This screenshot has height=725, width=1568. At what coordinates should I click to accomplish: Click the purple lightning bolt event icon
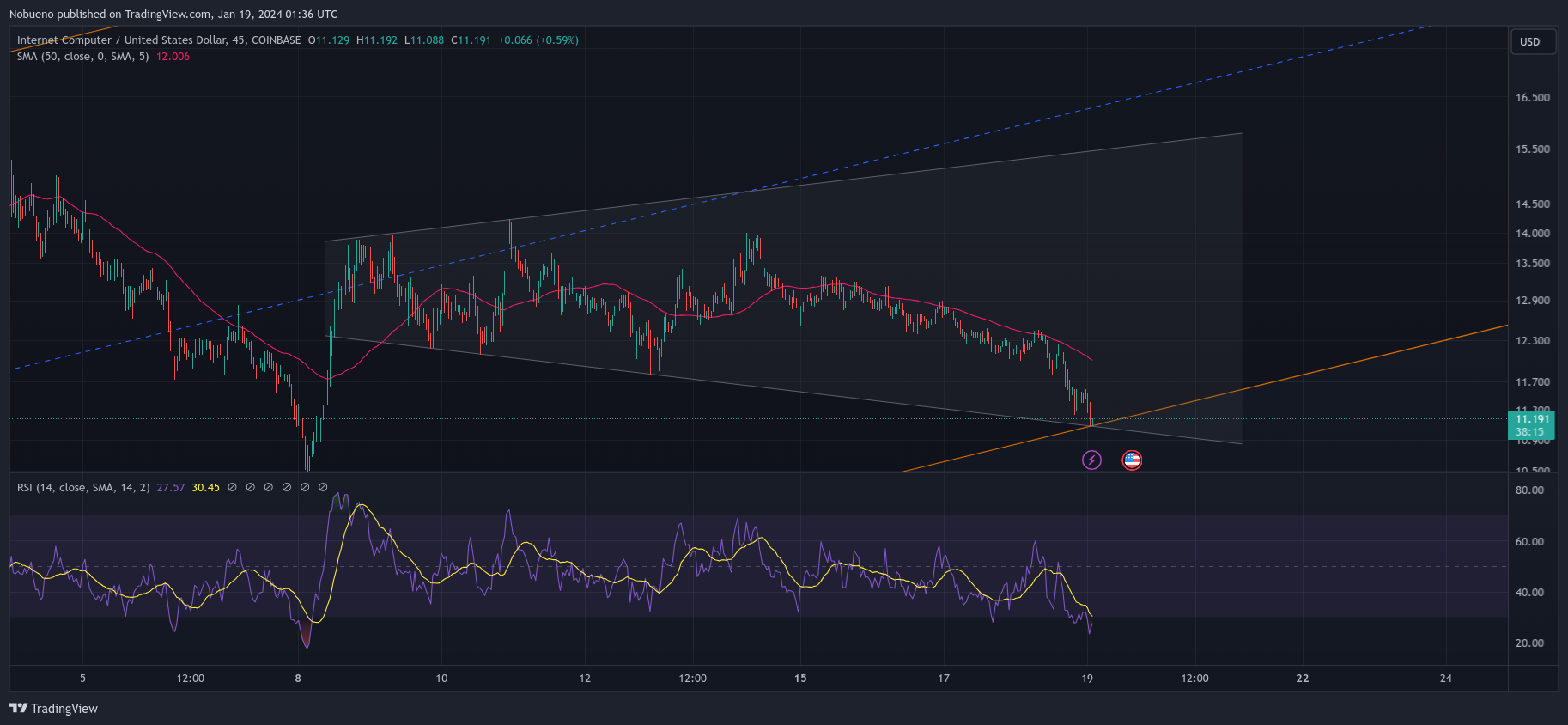(x=1091, y=460)
